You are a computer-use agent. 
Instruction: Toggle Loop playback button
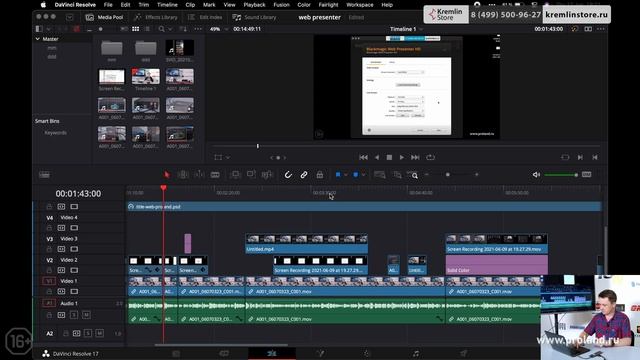[431, 157]
